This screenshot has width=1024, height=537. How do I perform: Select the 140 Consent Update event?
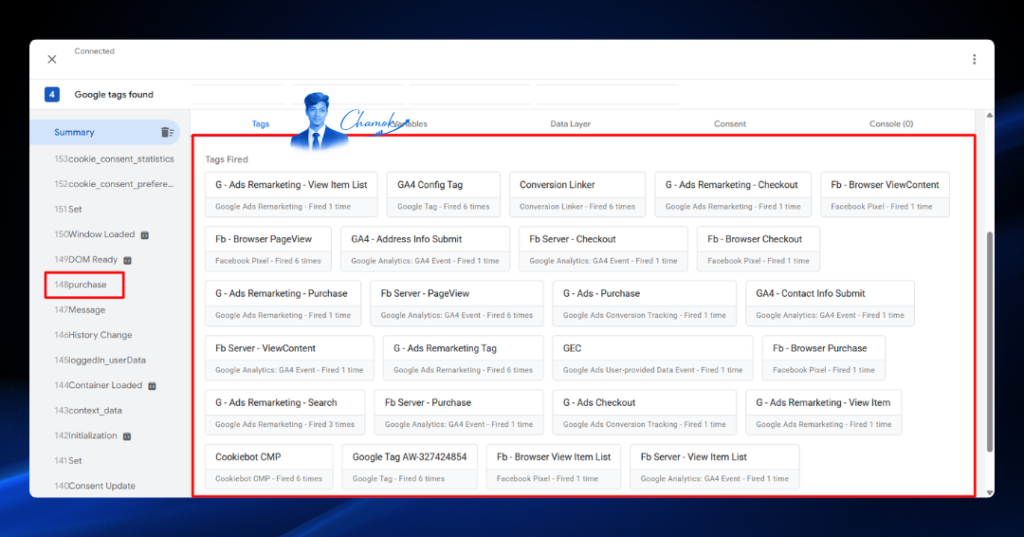coord(95,485)
